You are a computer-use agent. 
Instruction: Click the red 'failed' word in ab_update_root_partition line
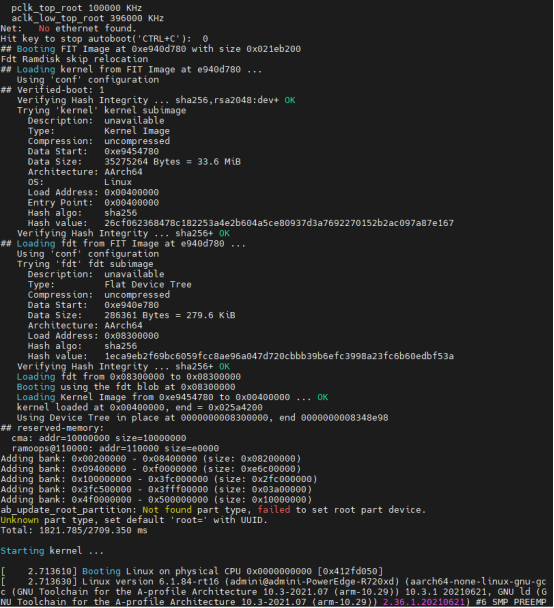coord(274,510)
